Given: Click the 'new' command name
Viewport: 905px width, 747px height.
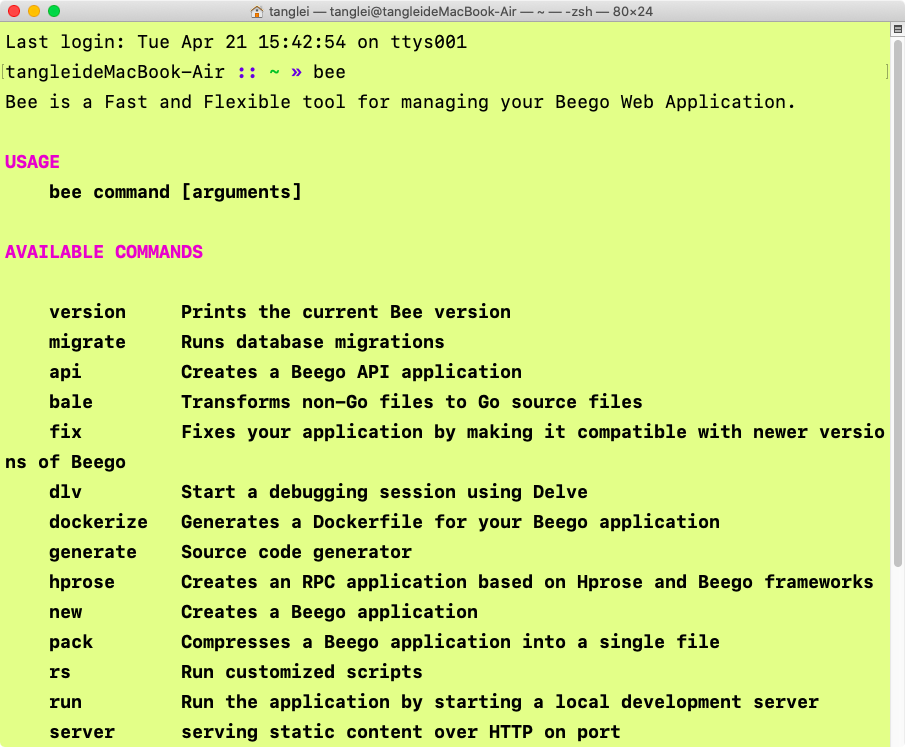Looking at the screenshot, I should pyautogui.click(x=65, y=612).
